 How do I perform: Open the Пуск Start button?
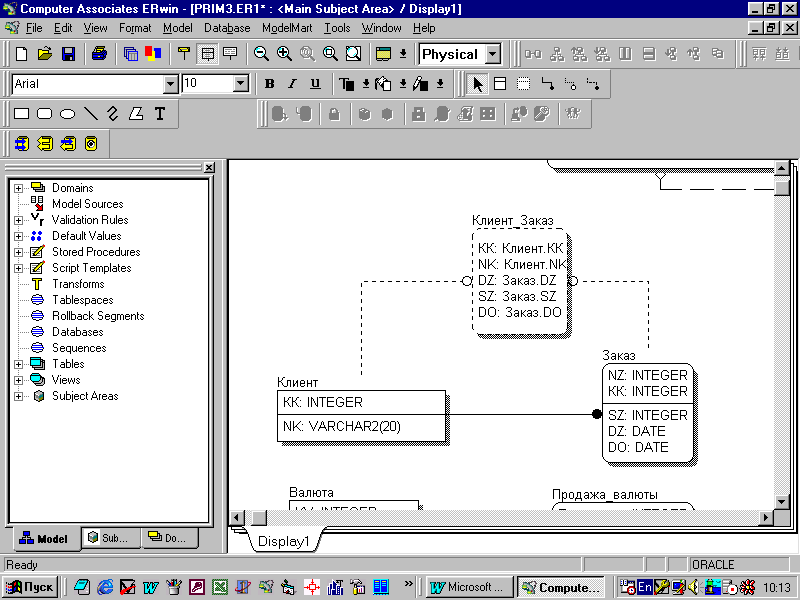pyautogui.click(x=30, y=587)
